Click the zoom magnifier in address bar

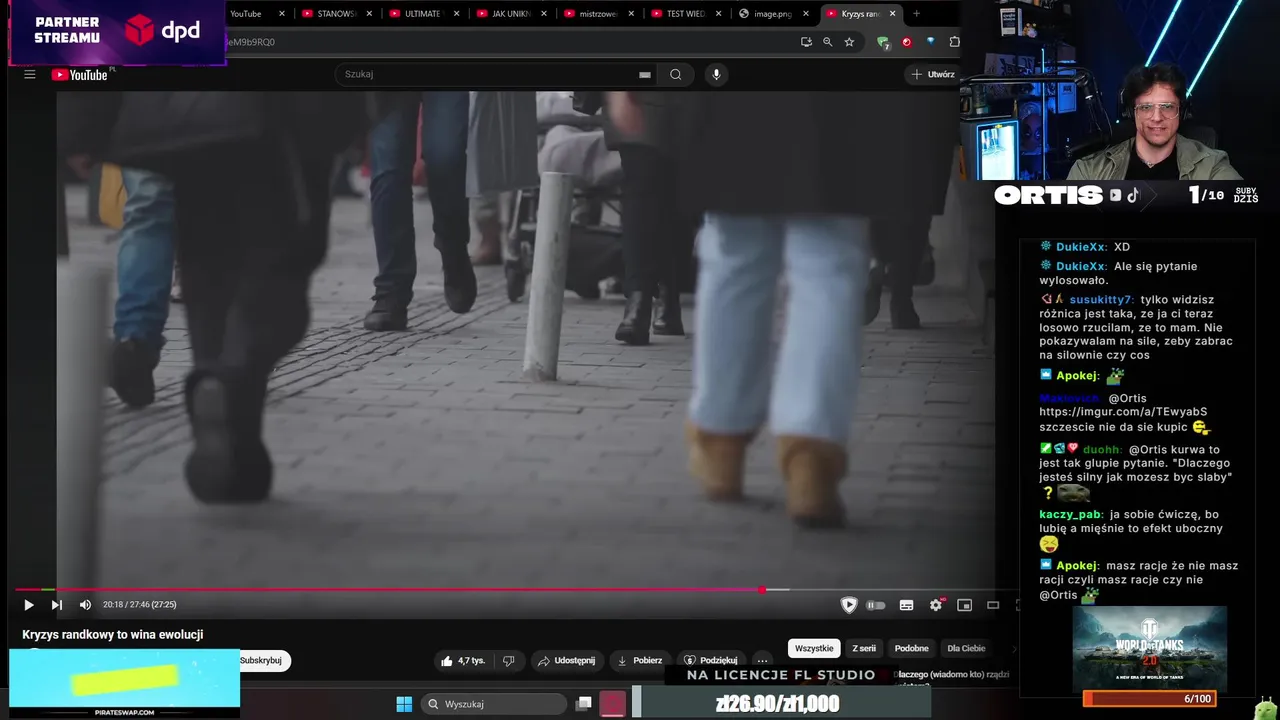tap(828, 42)
